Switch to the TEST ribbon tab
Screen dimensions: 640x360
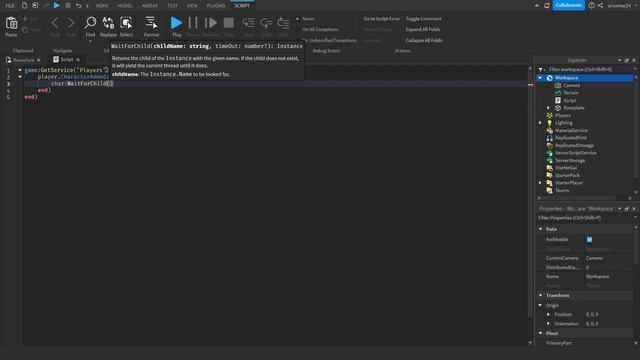(172, 6)
